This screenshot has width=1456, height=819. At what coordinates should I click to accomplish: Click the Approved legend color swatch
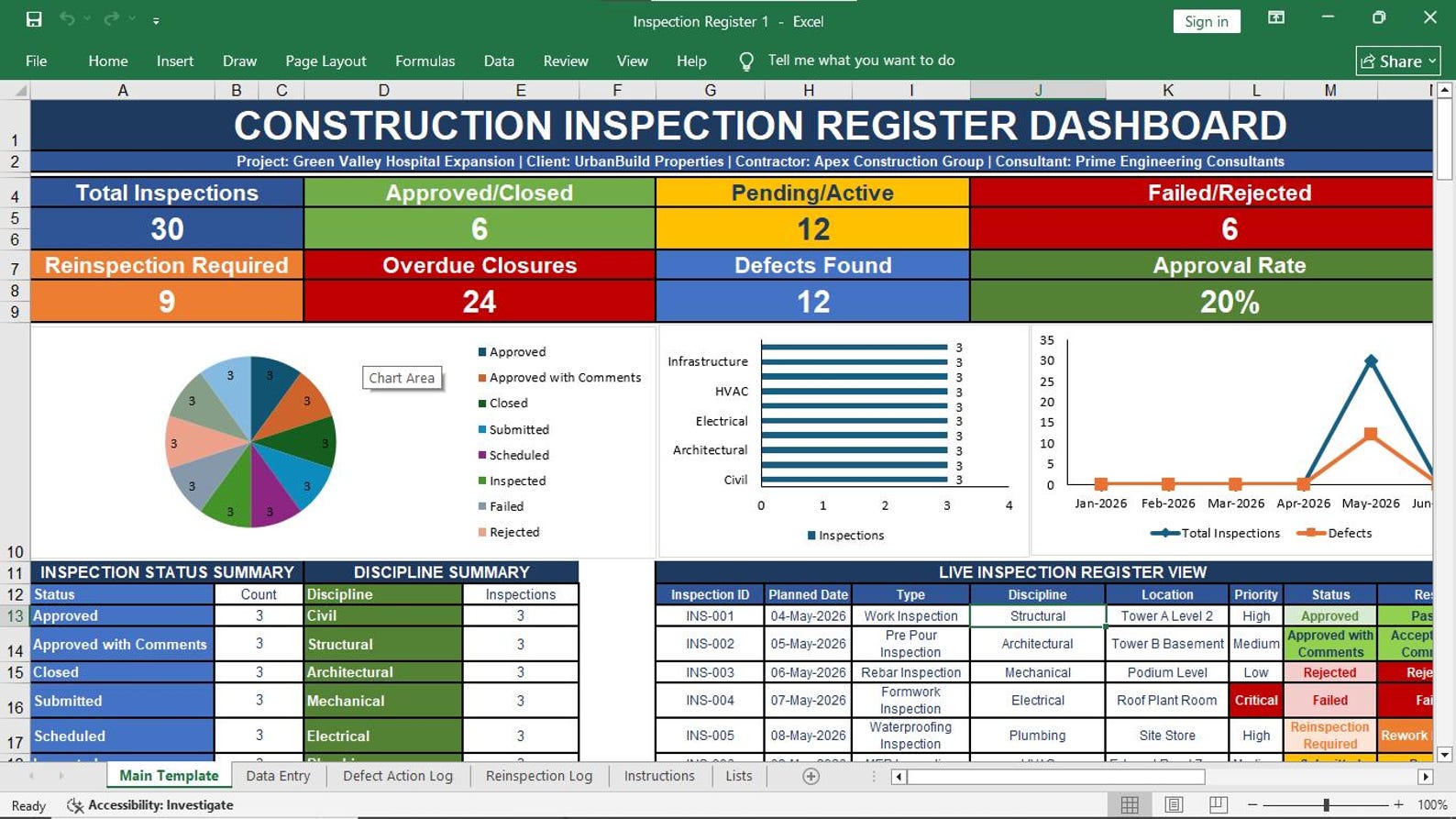(482, 352)
